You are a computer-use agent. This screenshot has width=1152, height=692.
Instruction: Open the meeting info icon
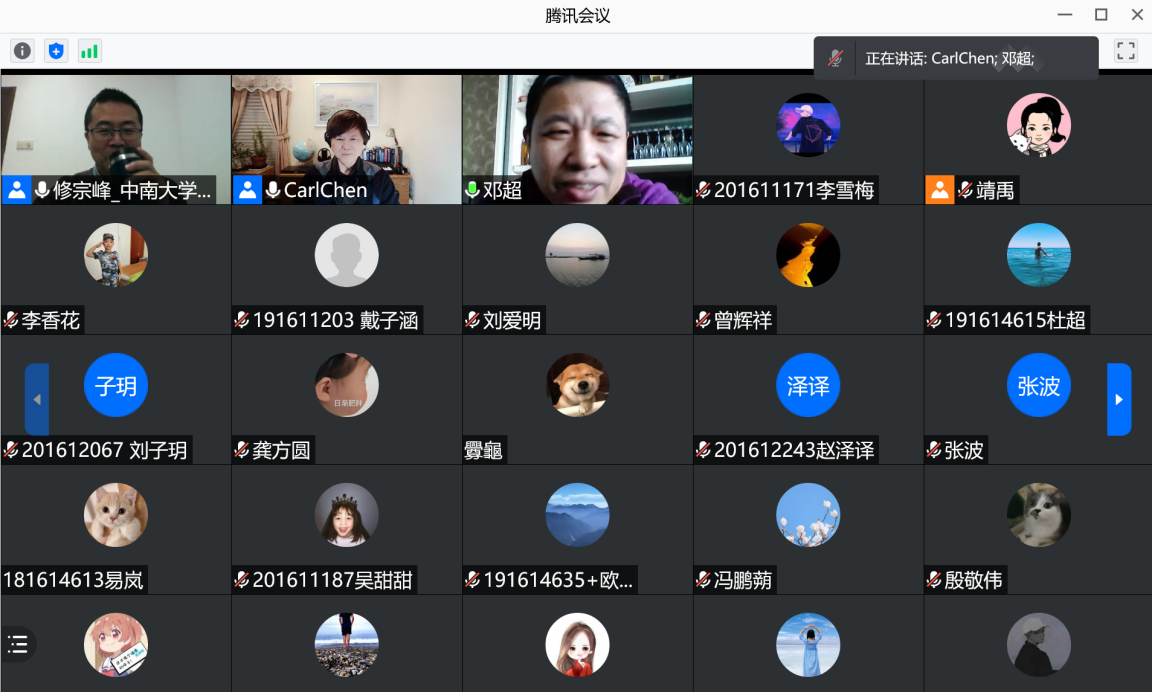click(x=22, y=51)
